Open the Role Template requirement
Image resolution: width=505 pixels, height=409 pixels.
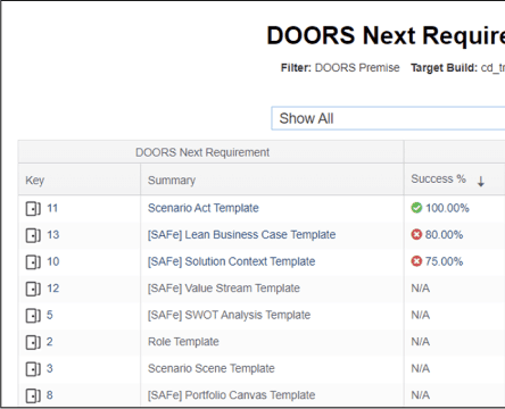pyautogui.click(x=183, y=342)
